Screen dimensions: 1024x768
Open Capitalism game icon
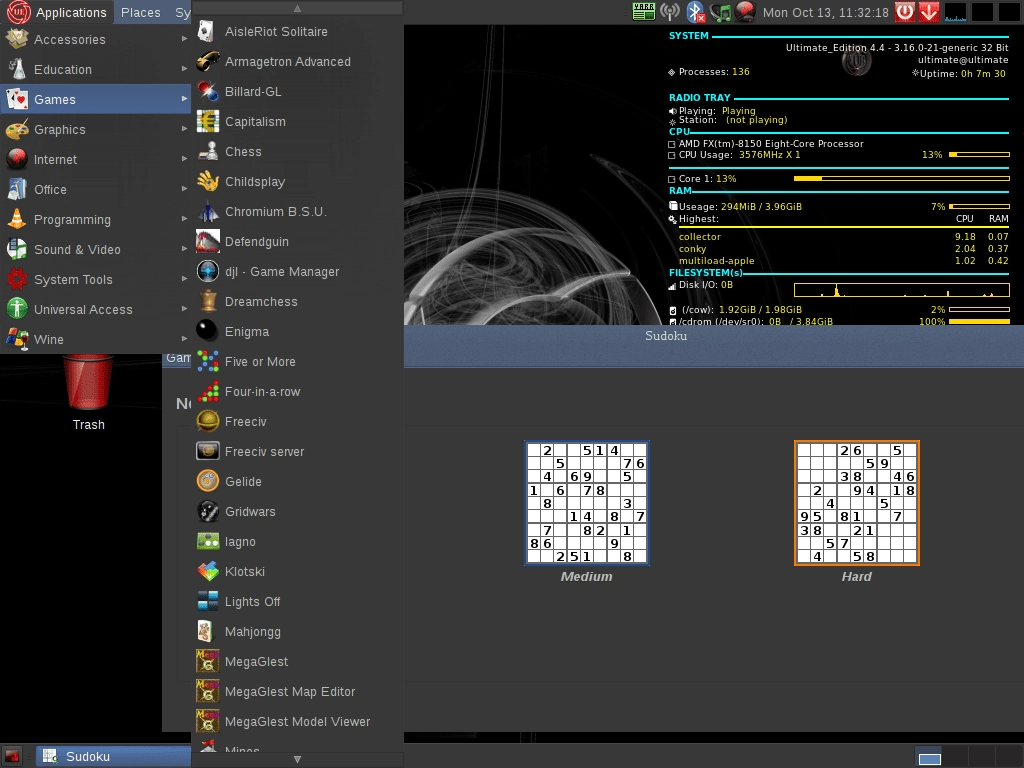tap(208, 121)
